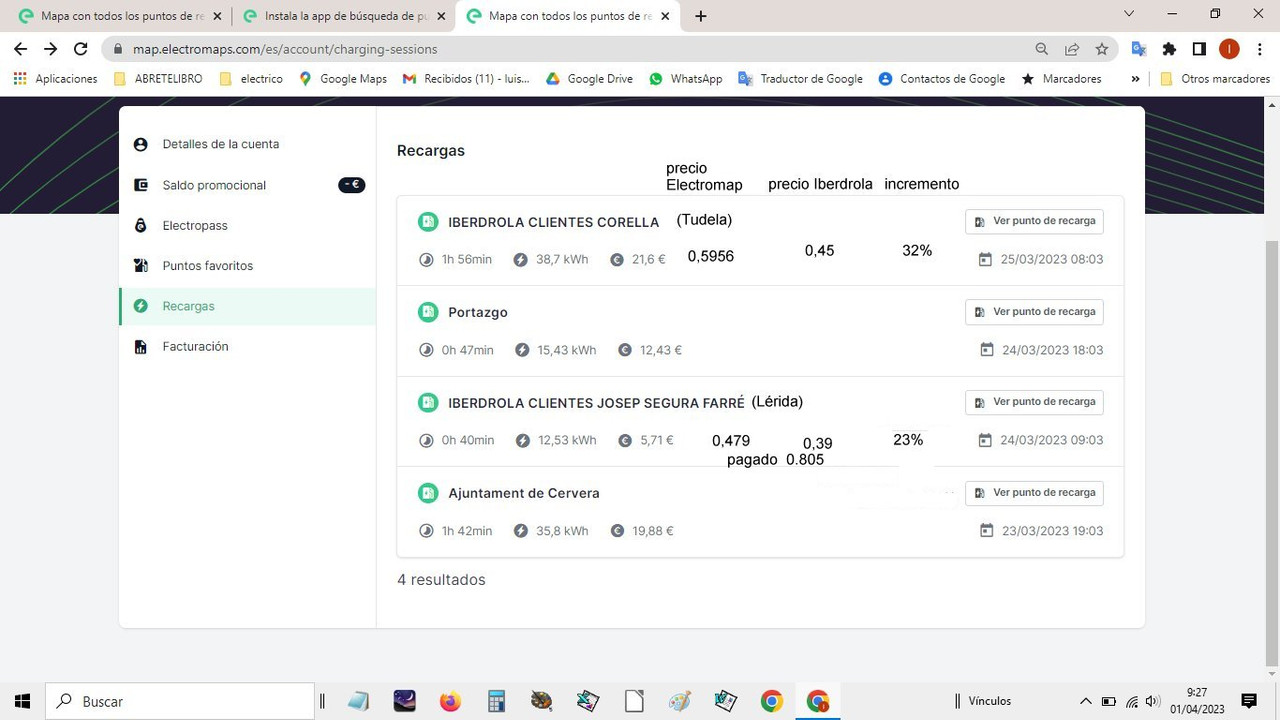This screenshot has width=1280, height=720.
Task: Click the Ajuntament de Cervera title
Action: click(x=524, y=493)
